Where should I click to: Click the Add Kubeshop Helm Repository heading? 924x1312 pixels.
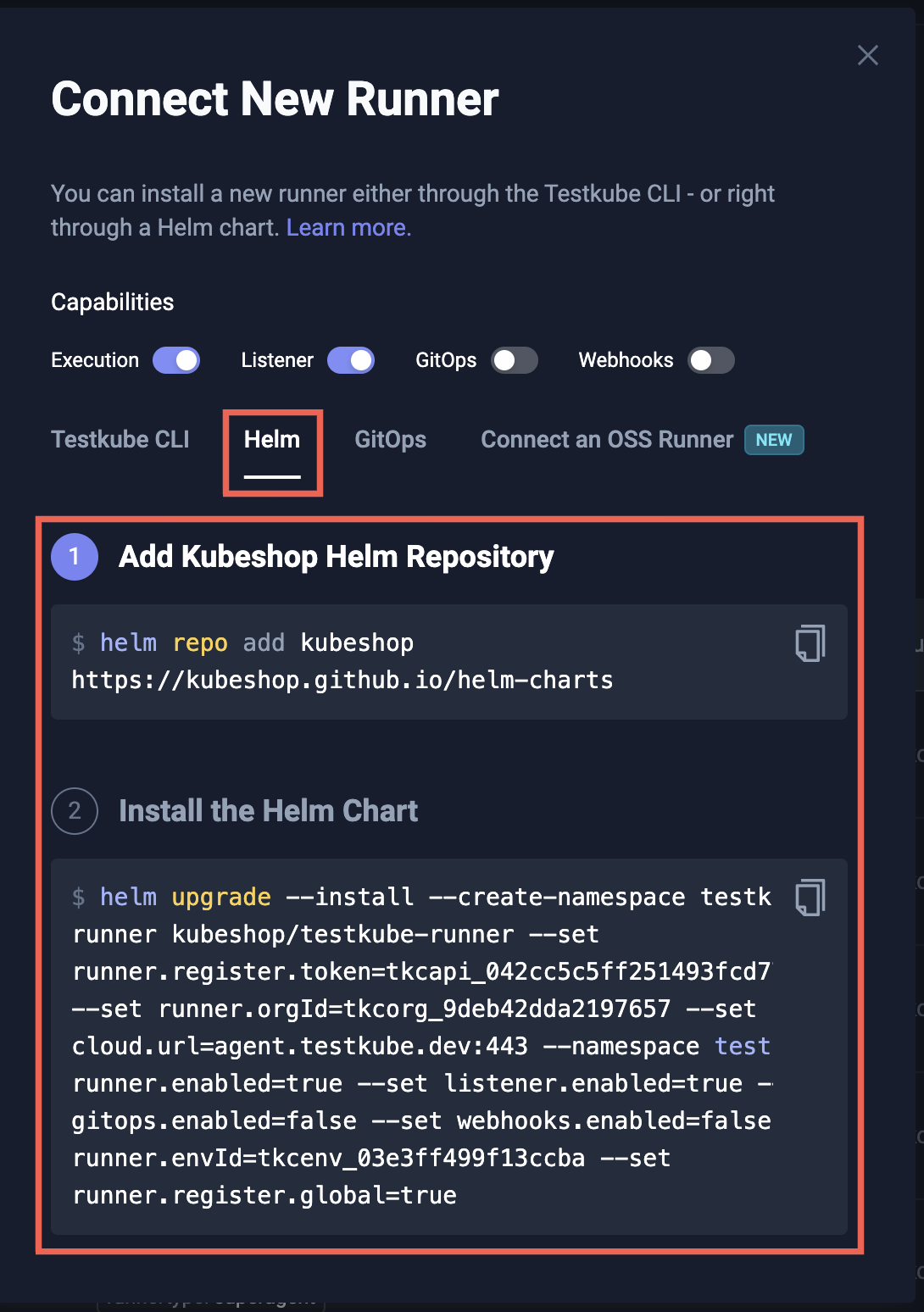click(x=336, y=557)
